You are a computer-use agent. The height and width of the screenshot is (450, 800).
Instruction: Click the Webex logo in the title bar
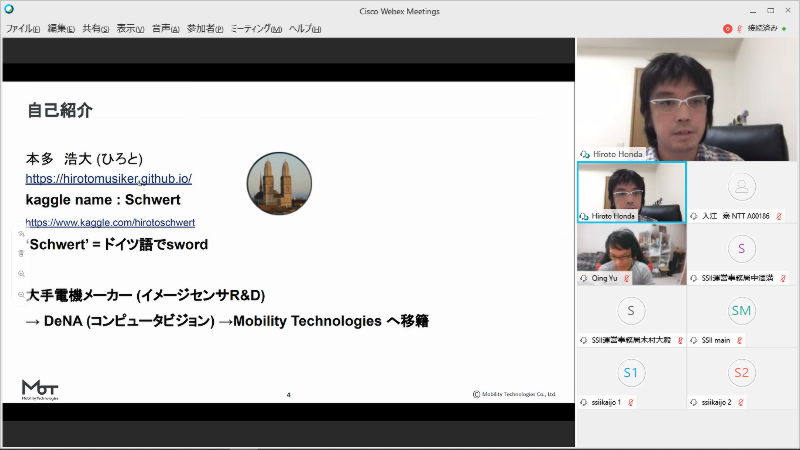tap(9, 9)
